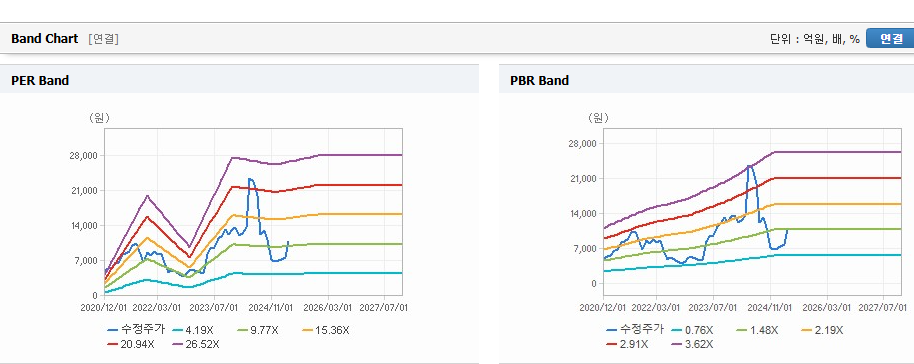Toggle the 0.76X series in PBR legend
This screenshot has height=364, width=914.
(692, 330)
